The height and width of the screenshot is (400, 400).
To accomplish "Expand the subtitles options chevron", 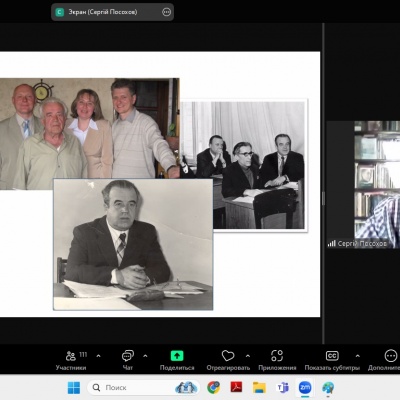I will click(357, 356).
